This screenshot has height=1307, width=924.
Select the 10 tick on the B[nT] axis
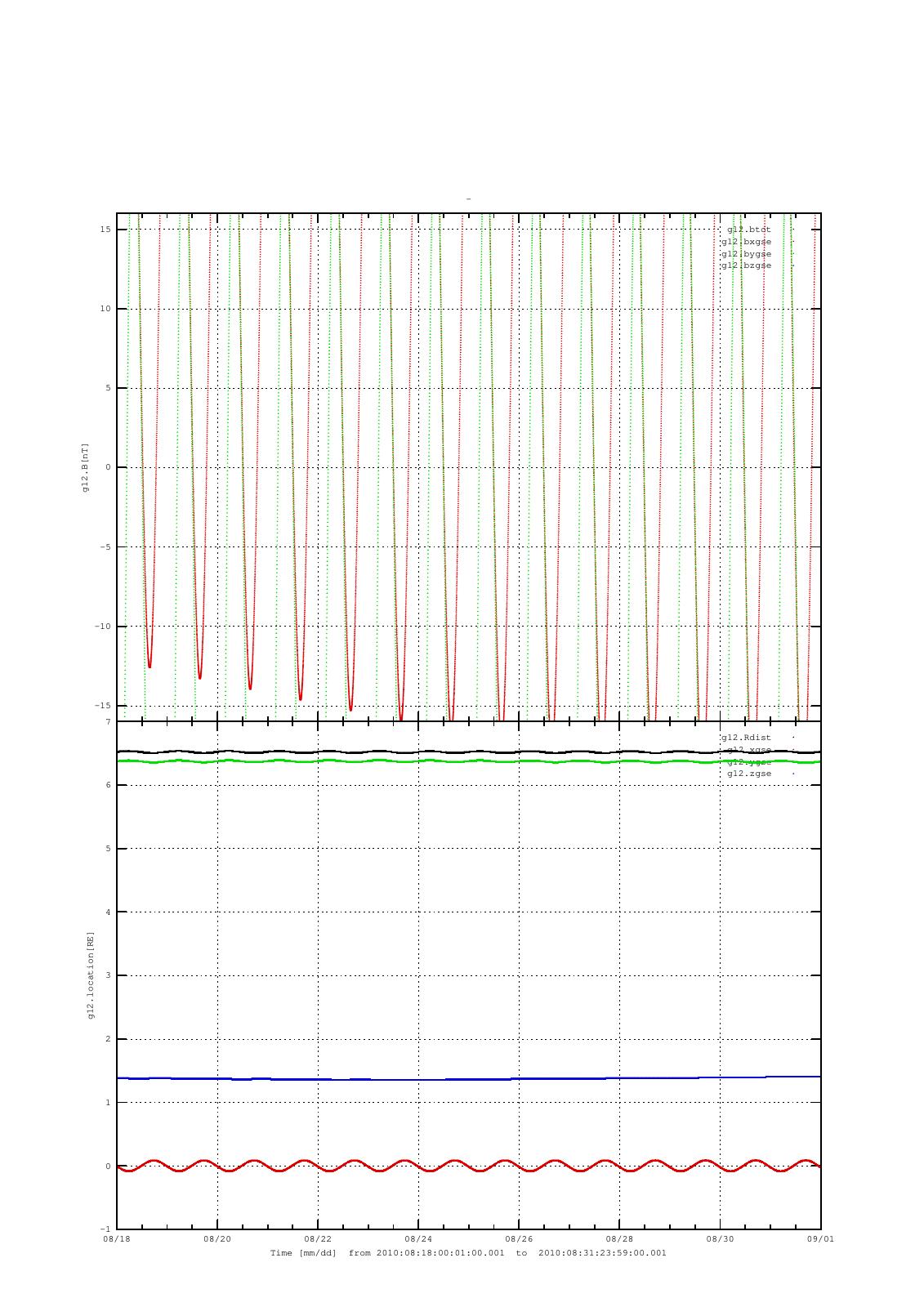105,309
